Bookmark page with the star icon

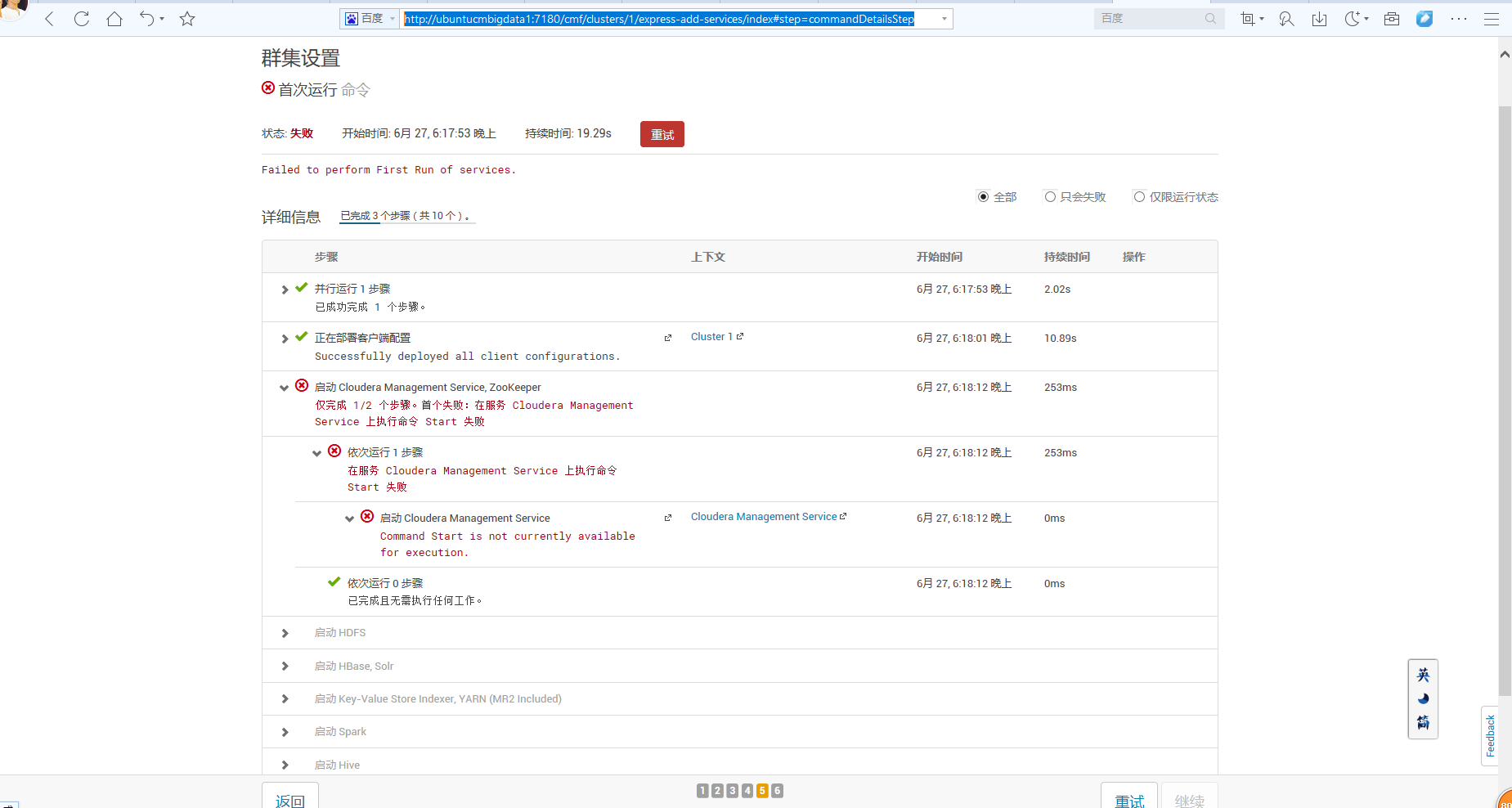pos(187,19)
